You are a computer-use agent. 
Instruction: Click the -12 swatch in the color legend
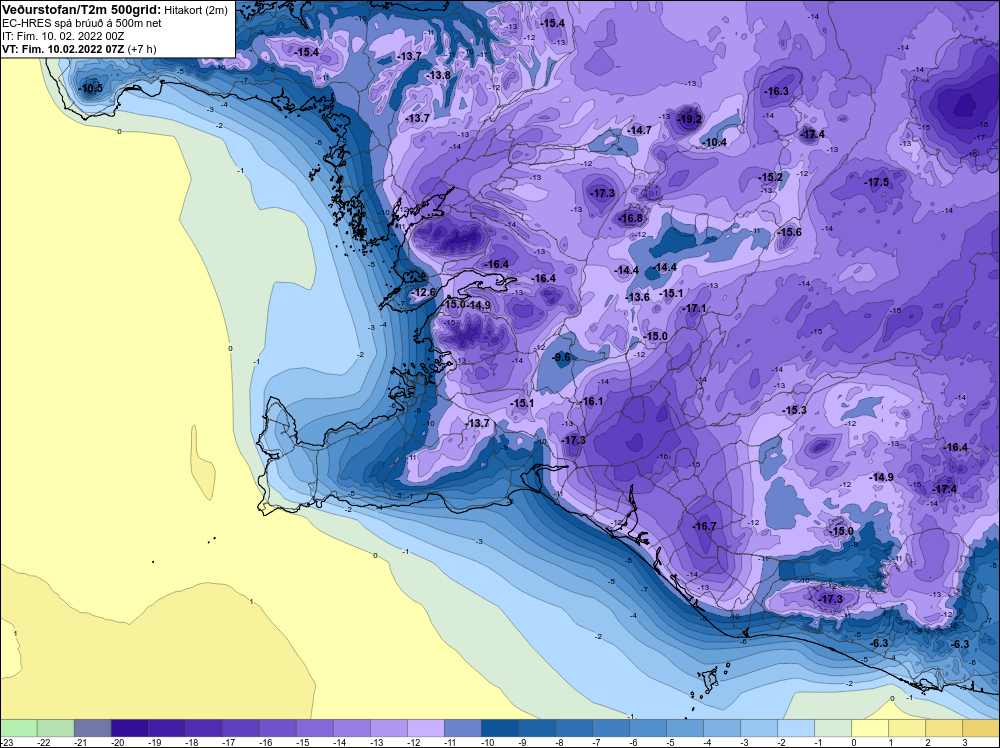point(425,728)
